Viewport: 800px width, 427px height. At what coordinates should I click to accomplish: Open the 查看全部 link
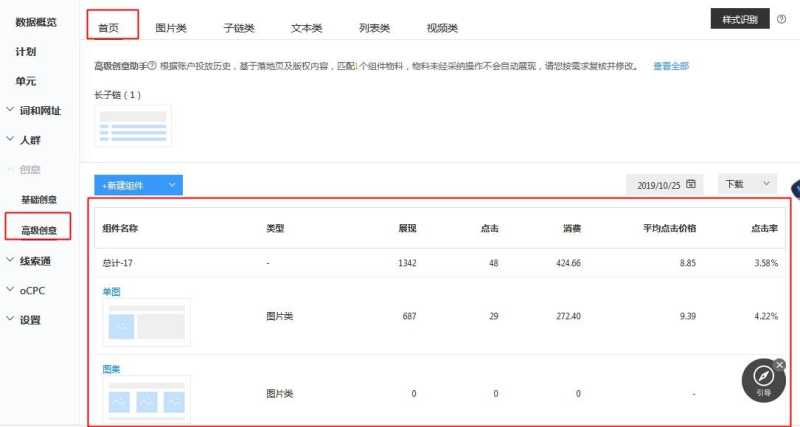671,66
